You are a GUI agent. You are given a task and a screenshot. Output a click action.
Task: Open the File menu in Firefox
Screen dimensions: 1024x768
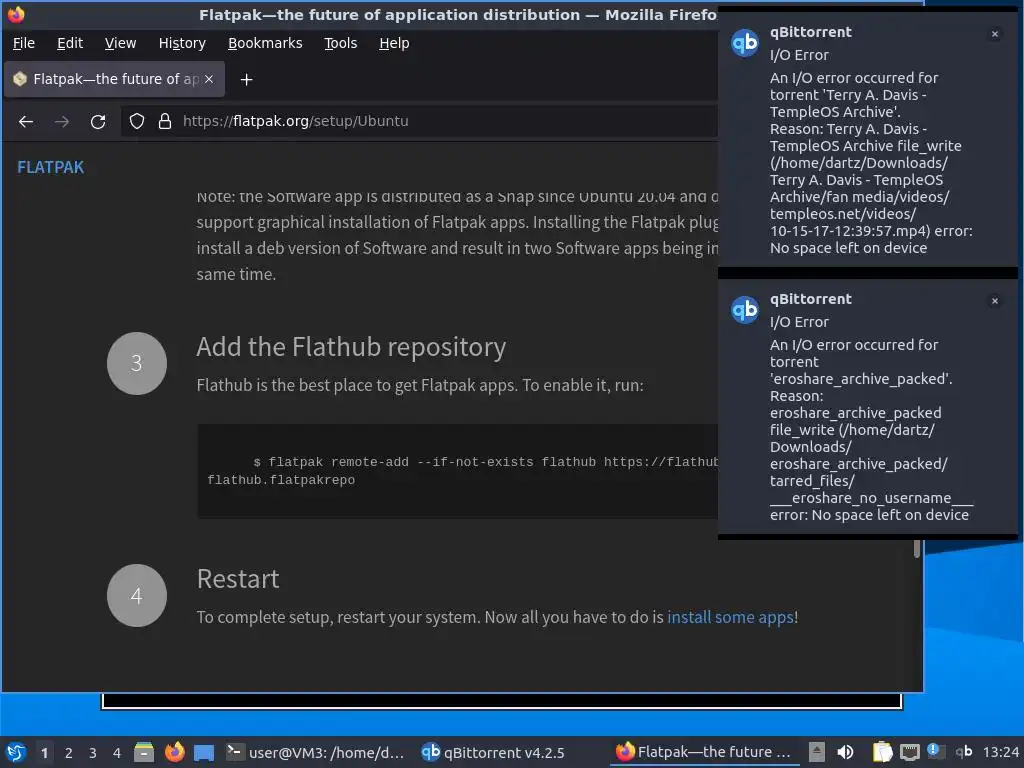24,43
